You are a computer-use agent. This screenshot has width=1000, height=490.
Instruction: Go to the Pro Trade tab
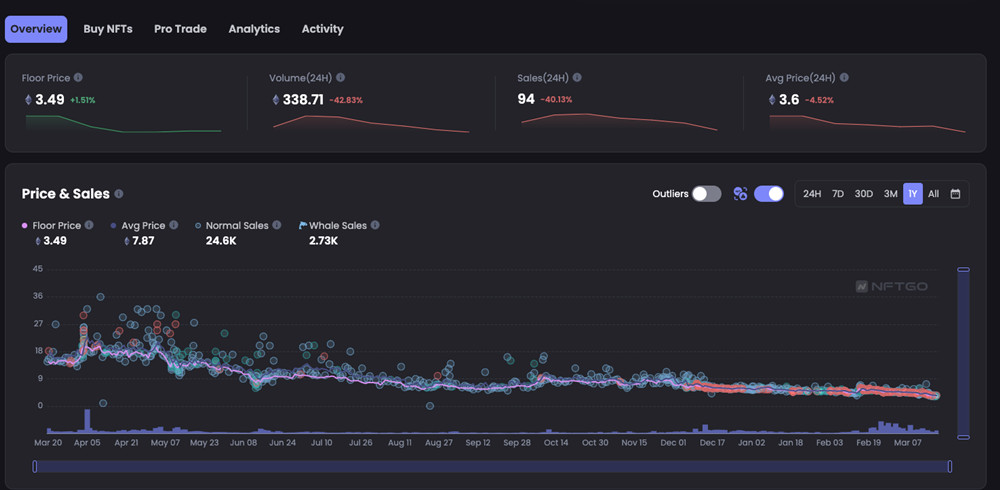[180, 29]
